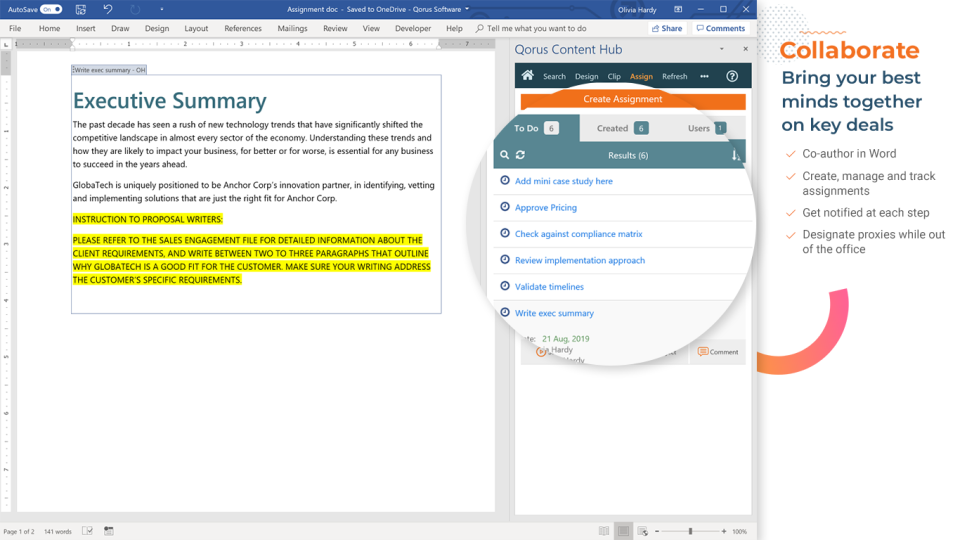Open the more options ellipsis in Qorus toolbar

pyautogui.click(x=704, y=77)
